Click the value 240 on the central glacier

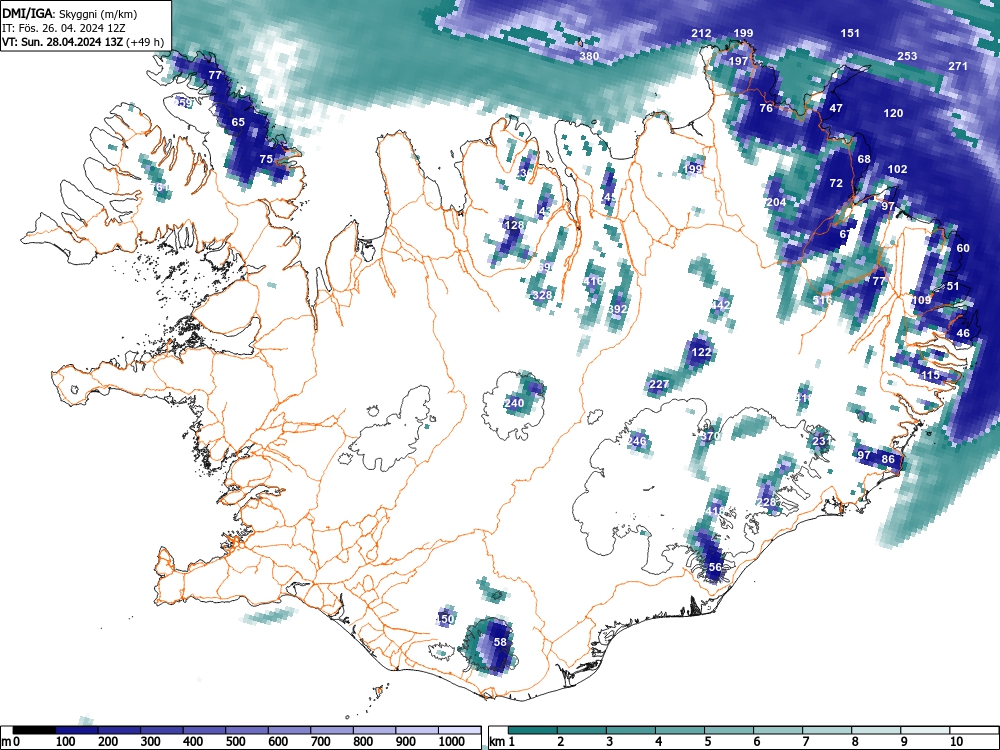pos(514,403)
